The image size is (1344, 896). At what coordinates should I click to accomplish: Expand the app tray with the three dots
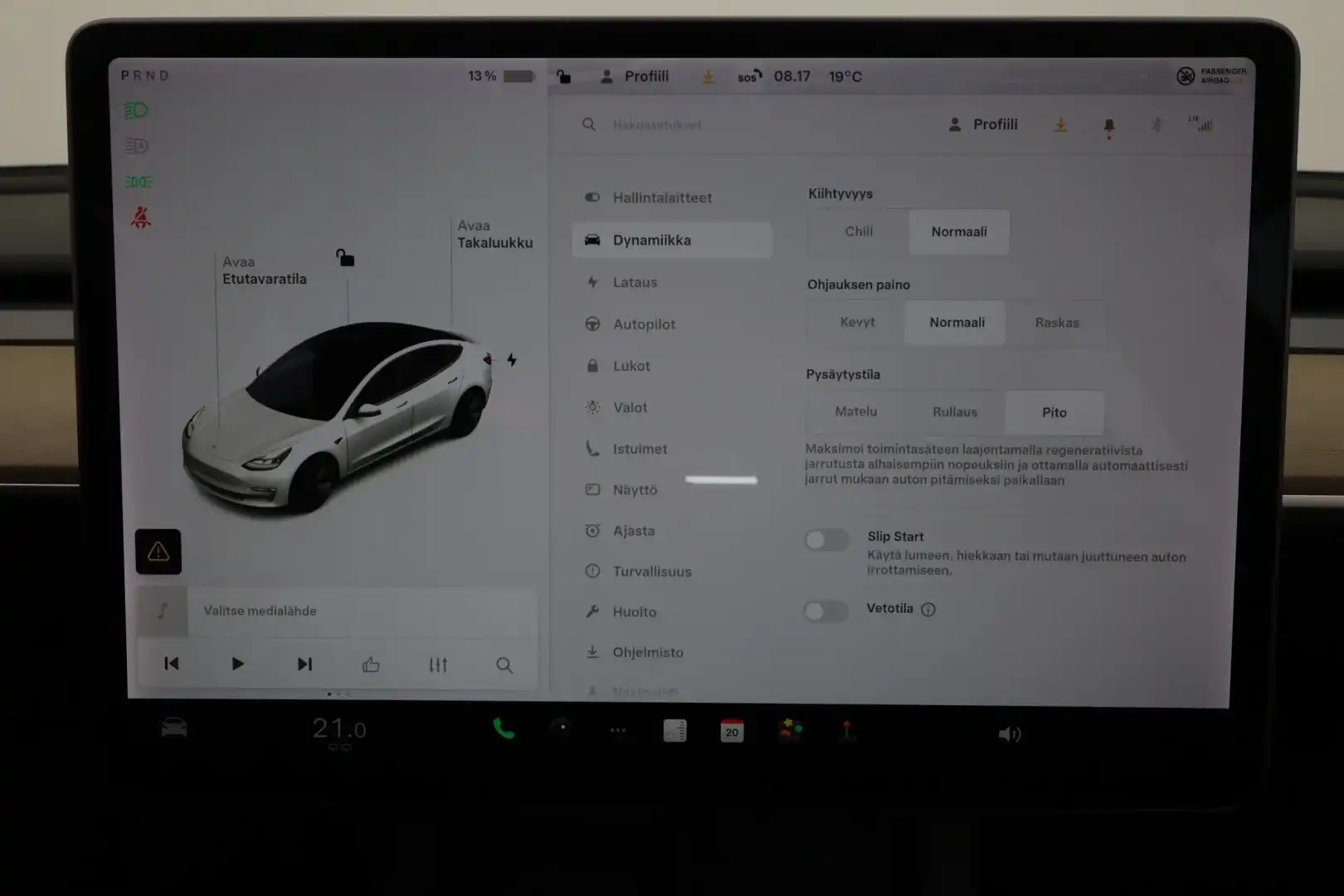coord(617,731)
